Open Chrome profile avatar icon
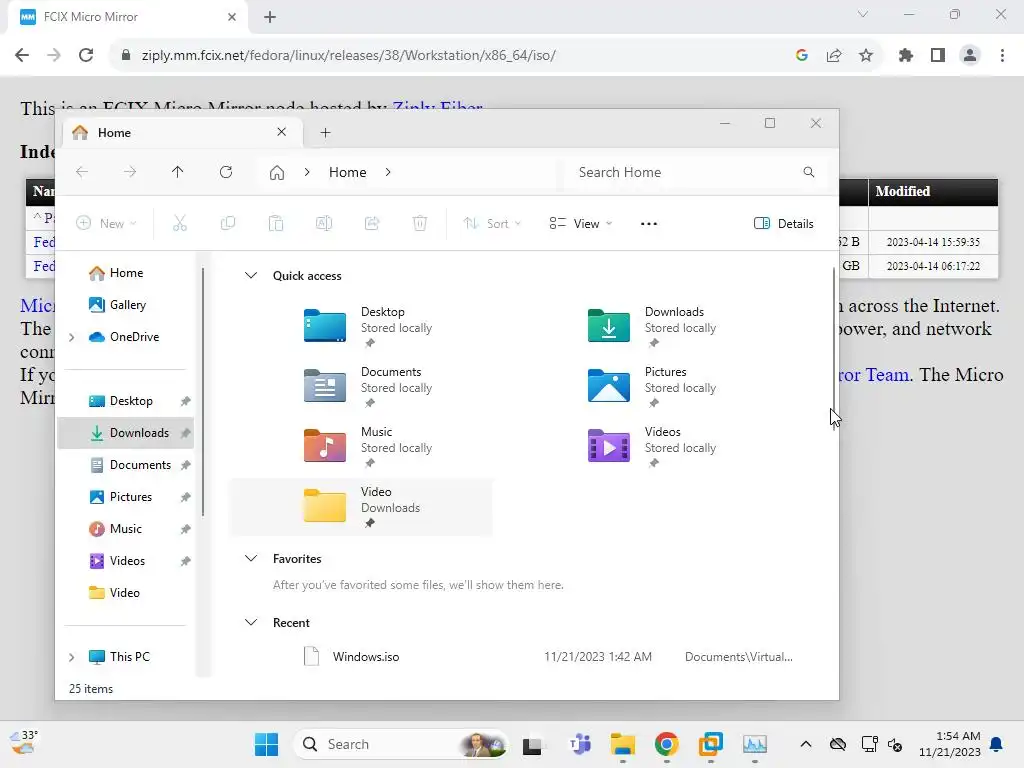1024x768 pixels. (x=970, y=56)
